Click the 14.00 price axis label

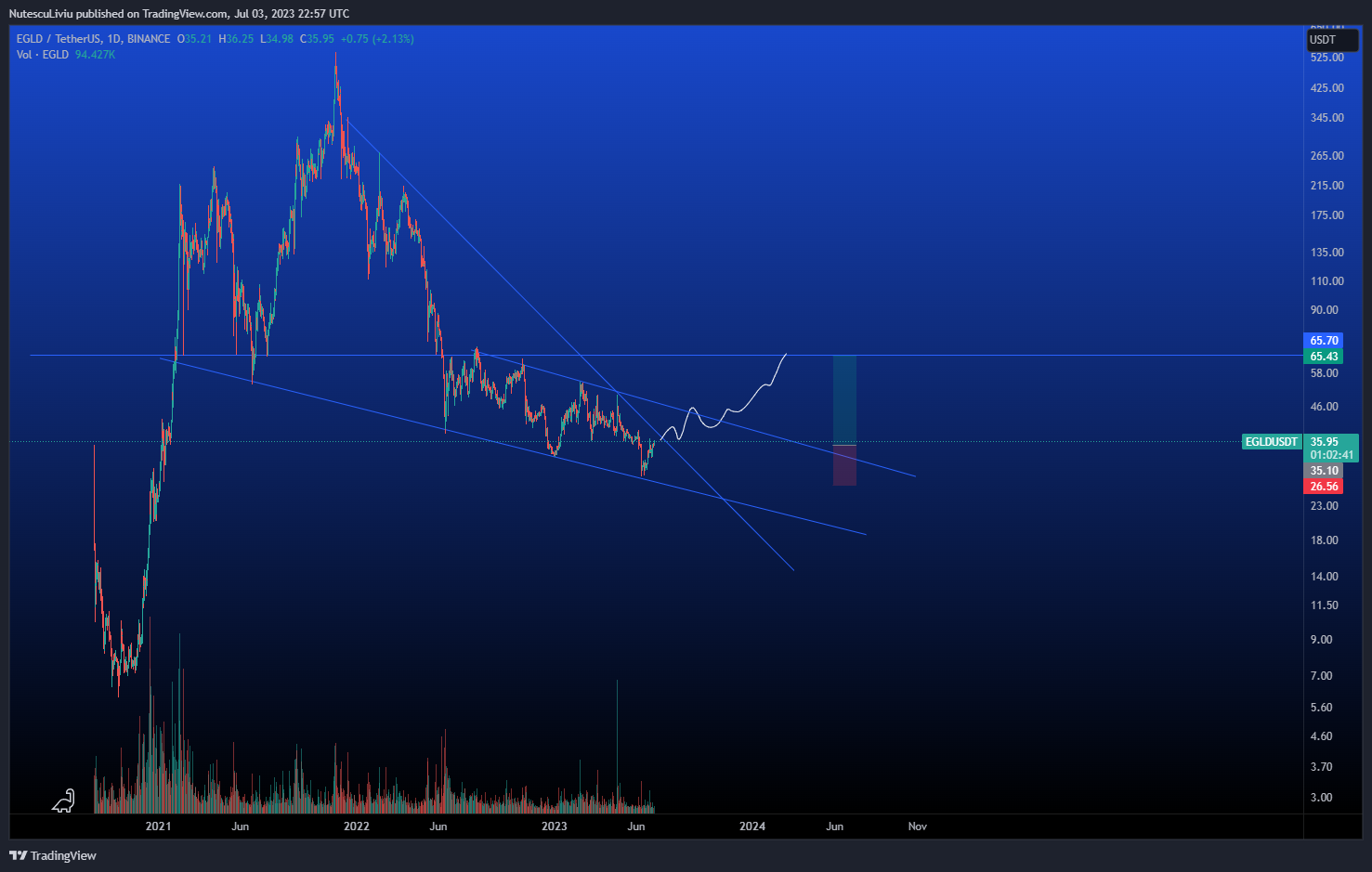pos(1324,577)
